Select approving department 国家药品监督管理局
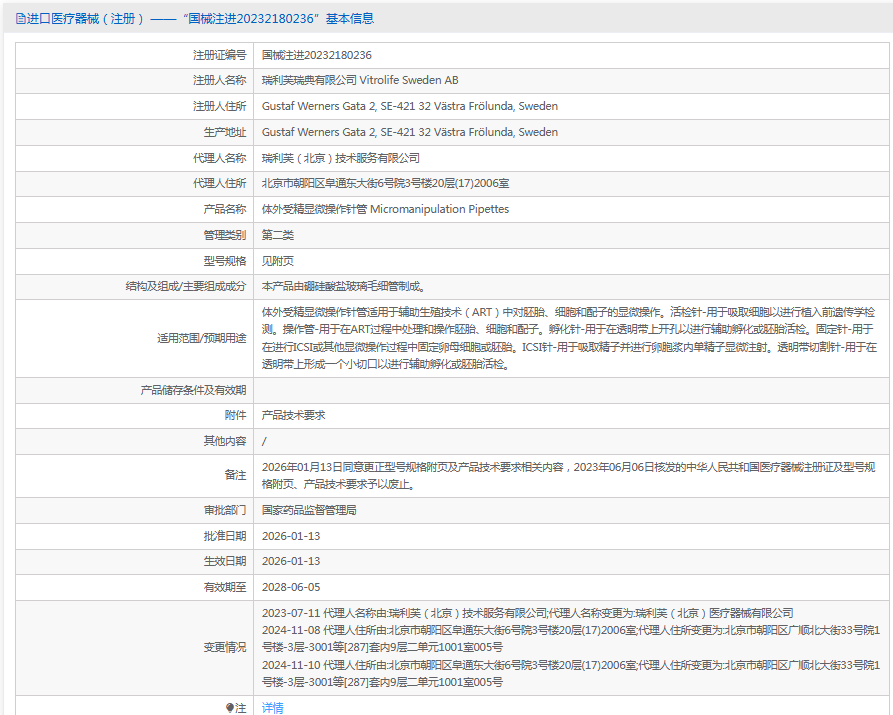The height and width of the screenshot is (715, 893). [x=309, y=510]
